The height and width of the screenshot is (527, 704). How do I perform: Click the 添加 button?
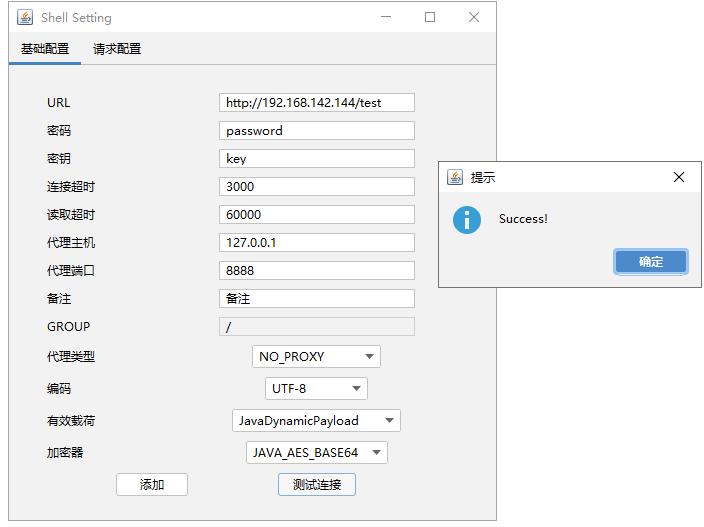coord(152,484)
